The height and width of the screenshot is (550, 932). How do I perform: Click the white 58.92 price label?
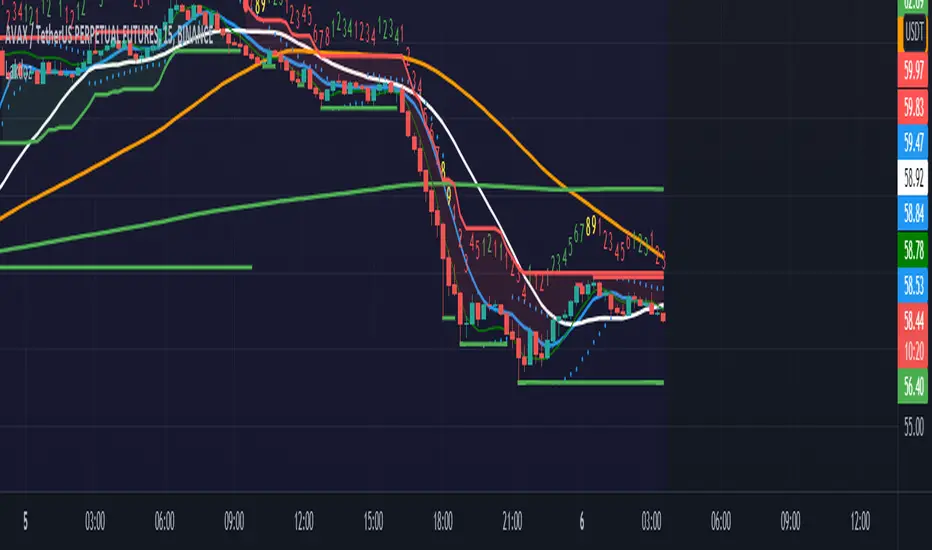pyautogui.click(x=913, y=177)
